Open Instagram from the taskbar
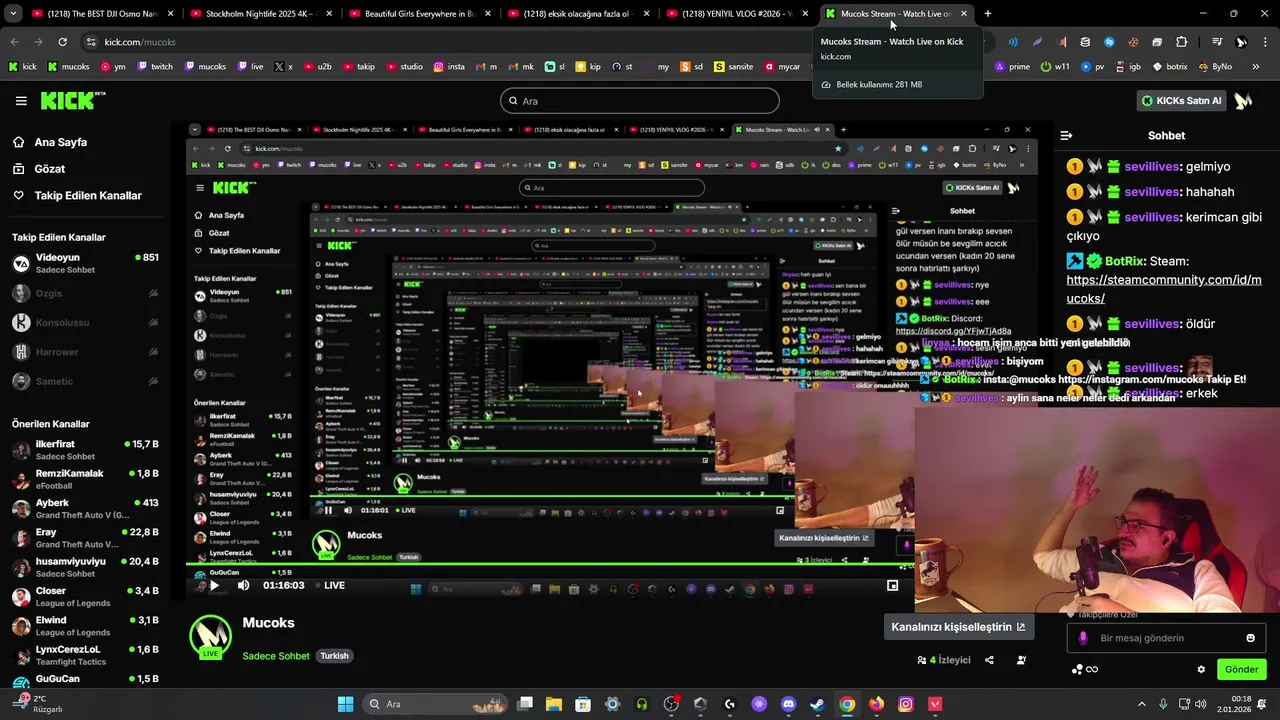This screenshot has width=1280, height=720. point(906,704)
